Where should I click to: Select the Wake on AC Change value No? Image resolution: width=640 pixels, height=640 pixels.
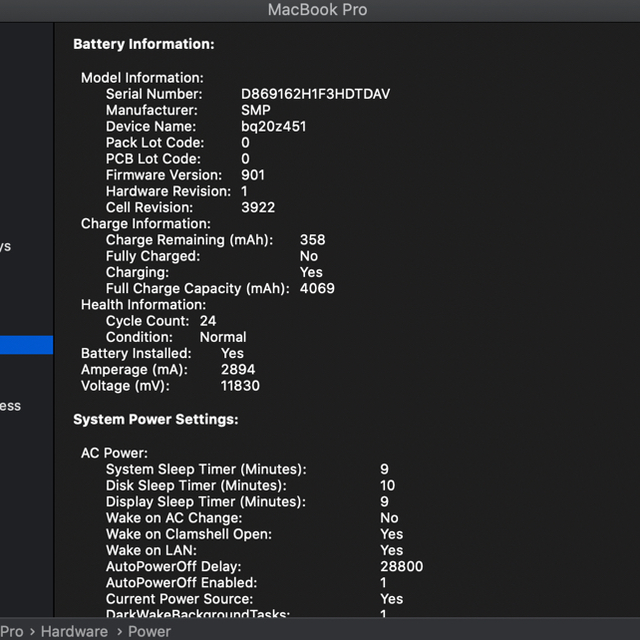(x=389, y=518)
